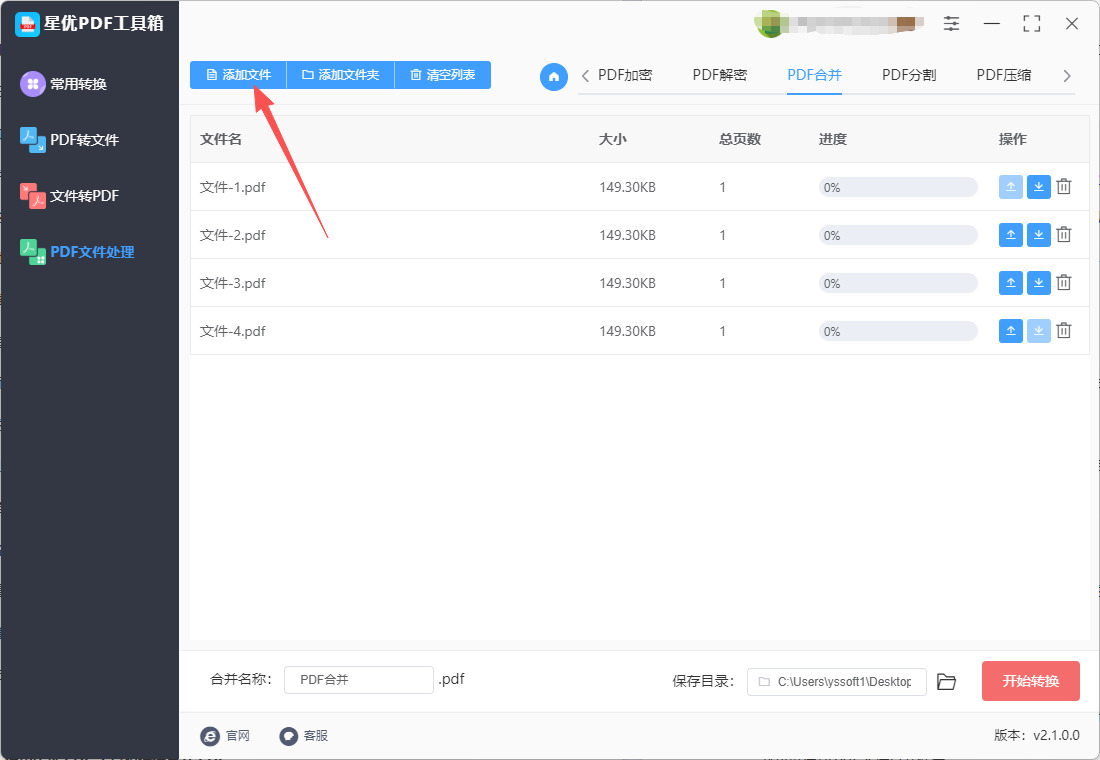1100x760 pixels.
Task: Start conversion with 开始转换
Action: click(1031, 681)
